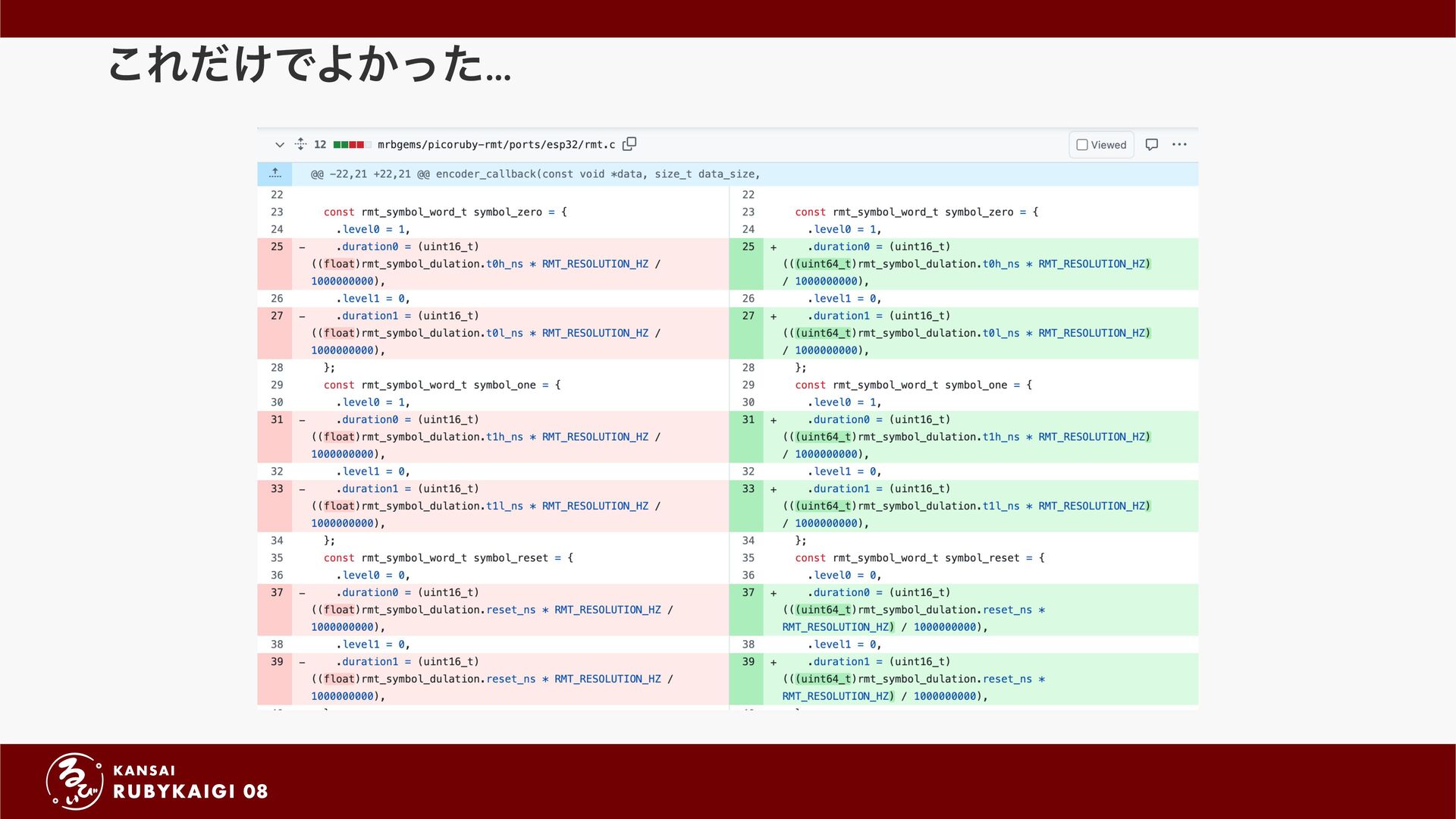Screen dimensions: 1456x819
Task: Select removed line 37 number on left
Action: [x=277, y=592]
